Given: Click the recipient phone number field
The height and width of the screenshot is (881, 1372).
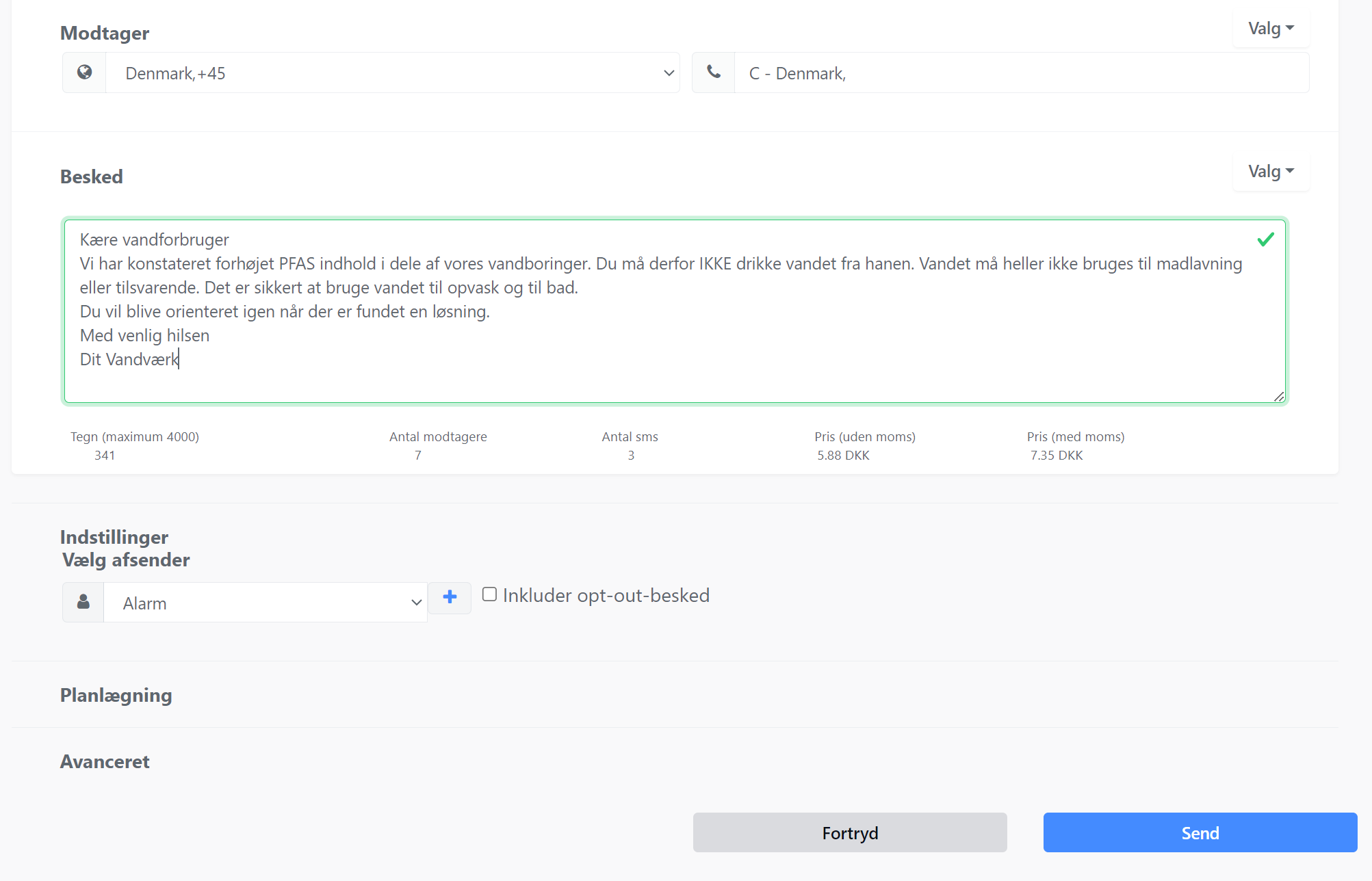Looking at the screenshot, I should (1021, 73).
